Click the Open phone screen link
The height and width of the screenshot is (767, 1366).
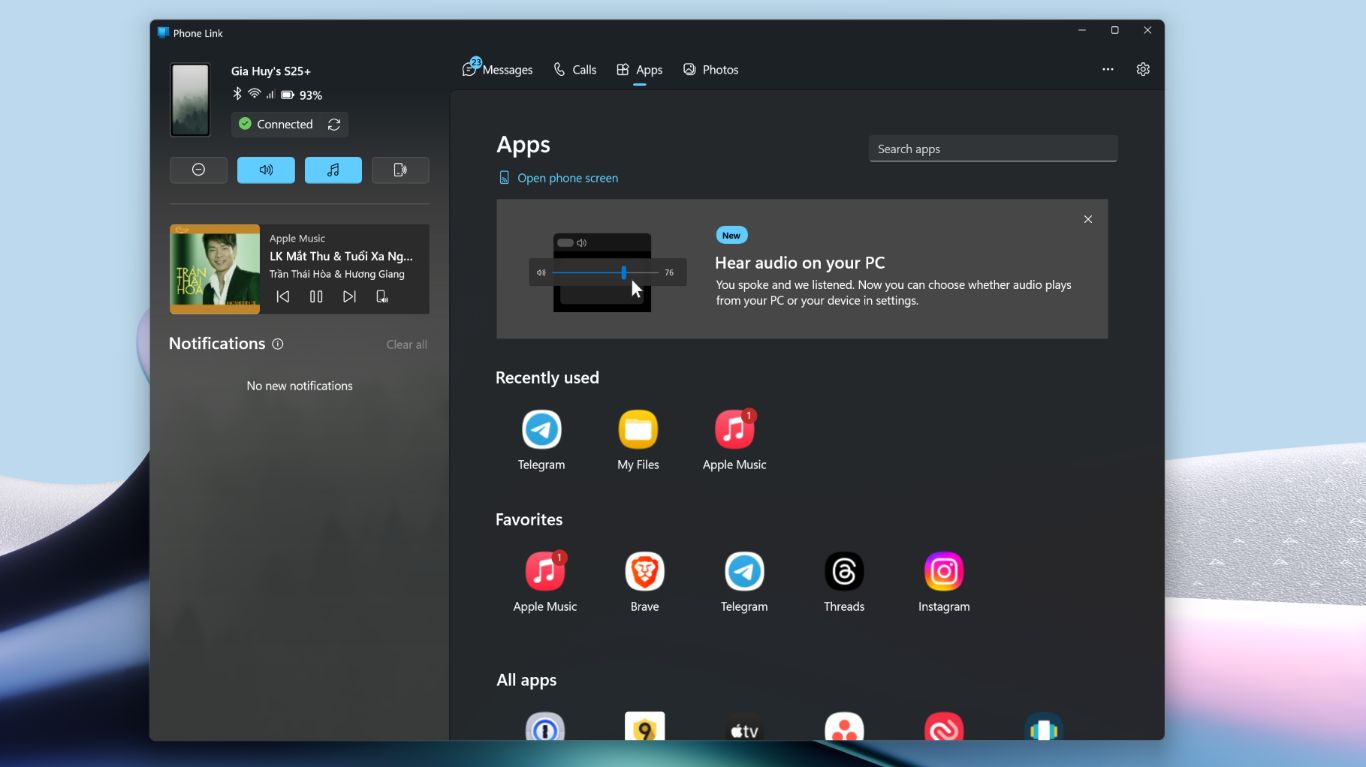[x=567, y=178]
